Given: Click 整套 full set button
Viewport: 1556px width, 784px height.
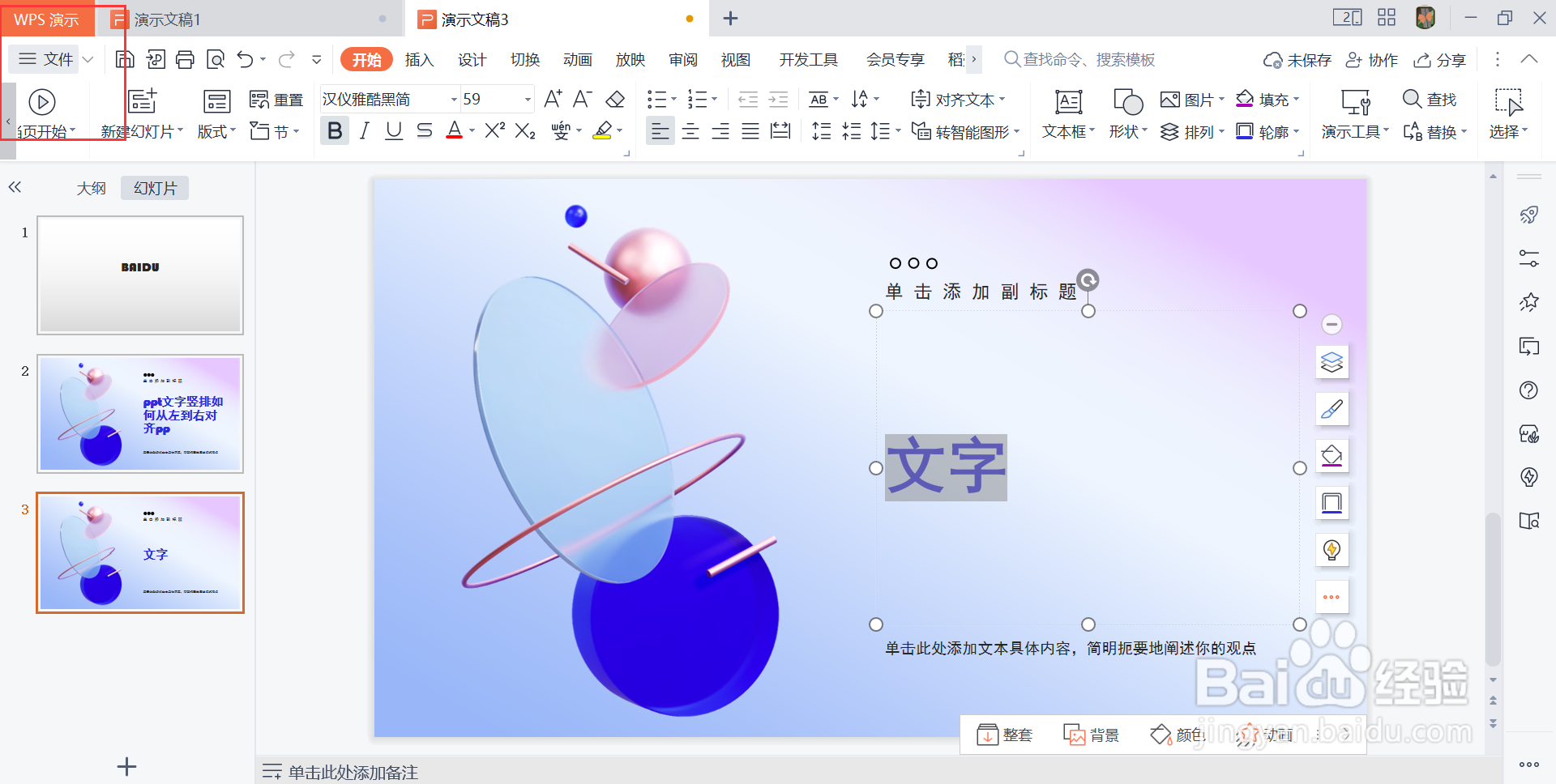Looking at the screenshot, I should (1005, 735).
